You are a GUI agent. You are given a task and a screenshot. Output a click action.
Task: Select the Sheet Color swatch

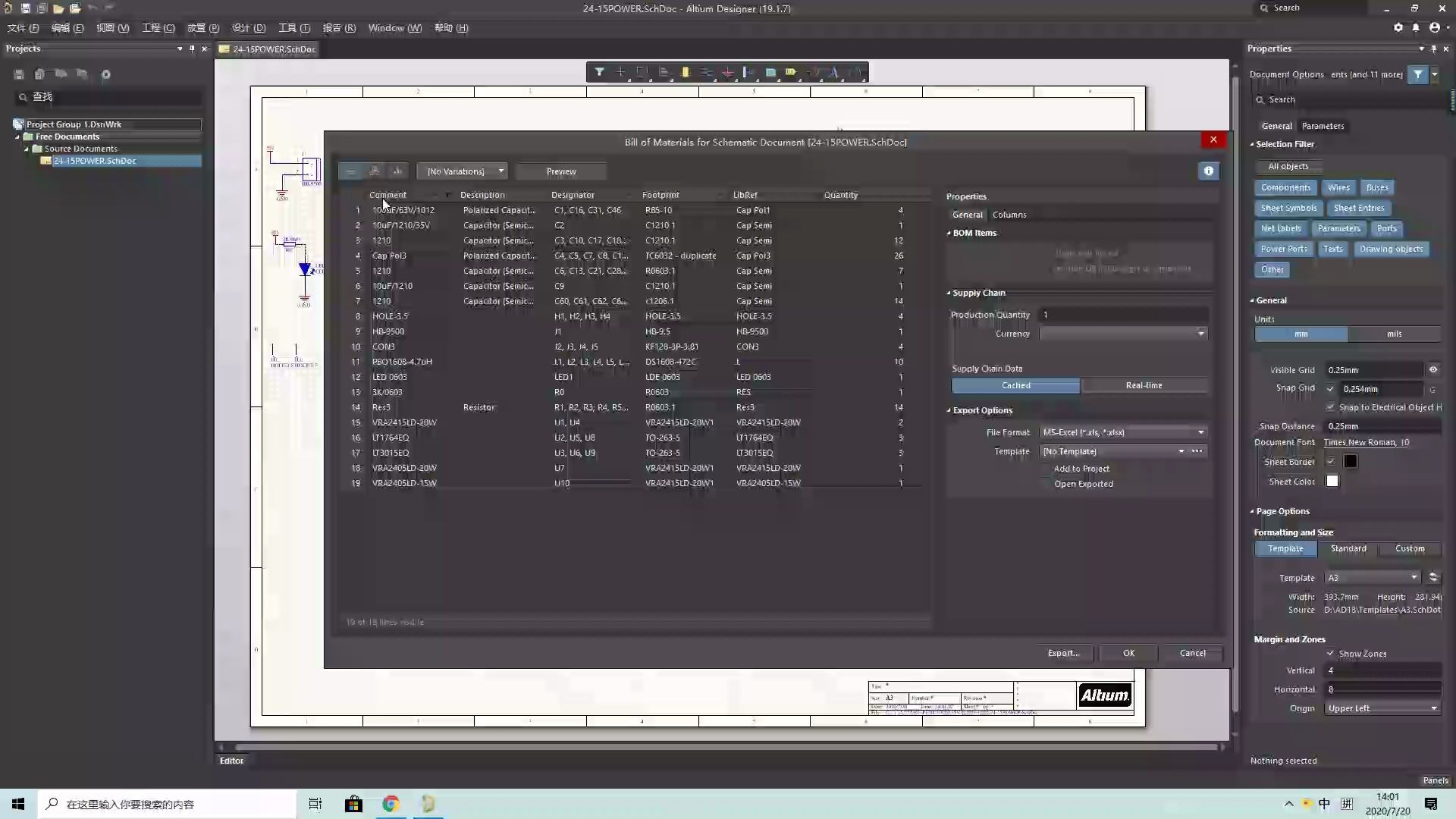pyautogui.click(x=1333, y=481)
